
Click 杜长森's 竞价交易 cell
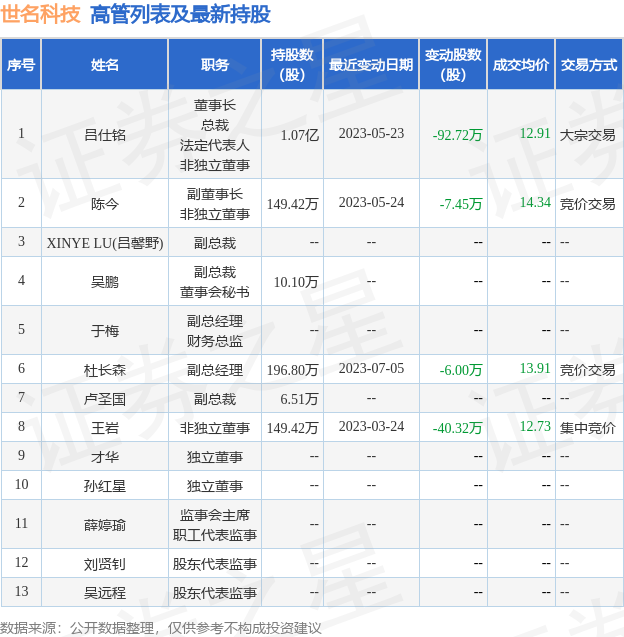click(587, 370)
